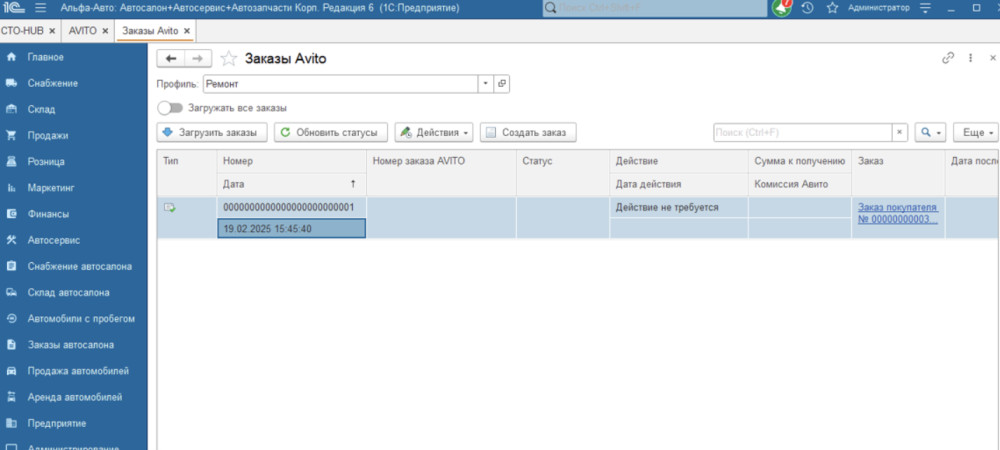Screen dimensions: 1000x450
Task: Open favorites star in title bar
Action: pyautogui.click(x=832, y=8)
